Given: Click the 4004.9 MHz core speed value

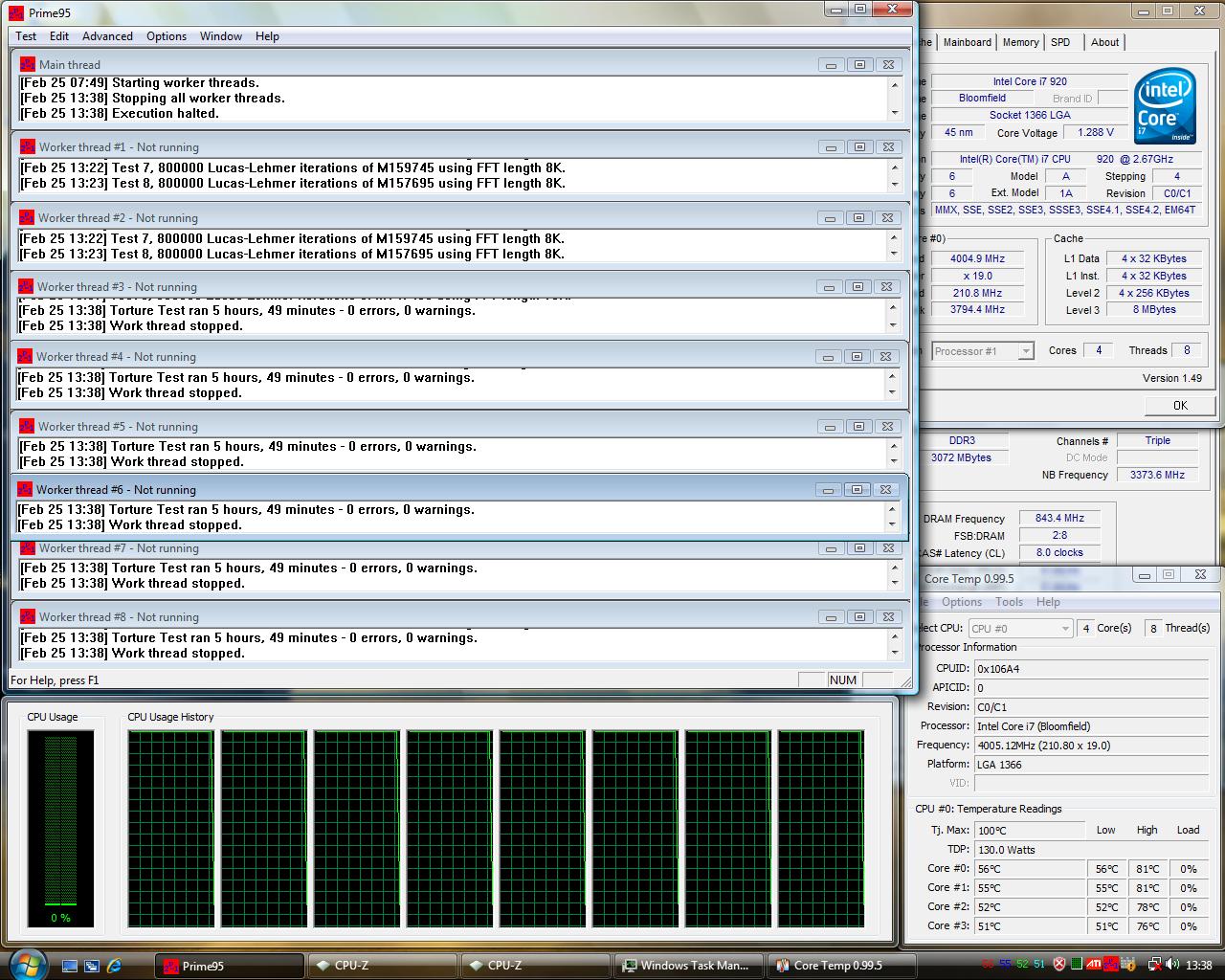Looking at the screenshot, I should tap(976, 258).
